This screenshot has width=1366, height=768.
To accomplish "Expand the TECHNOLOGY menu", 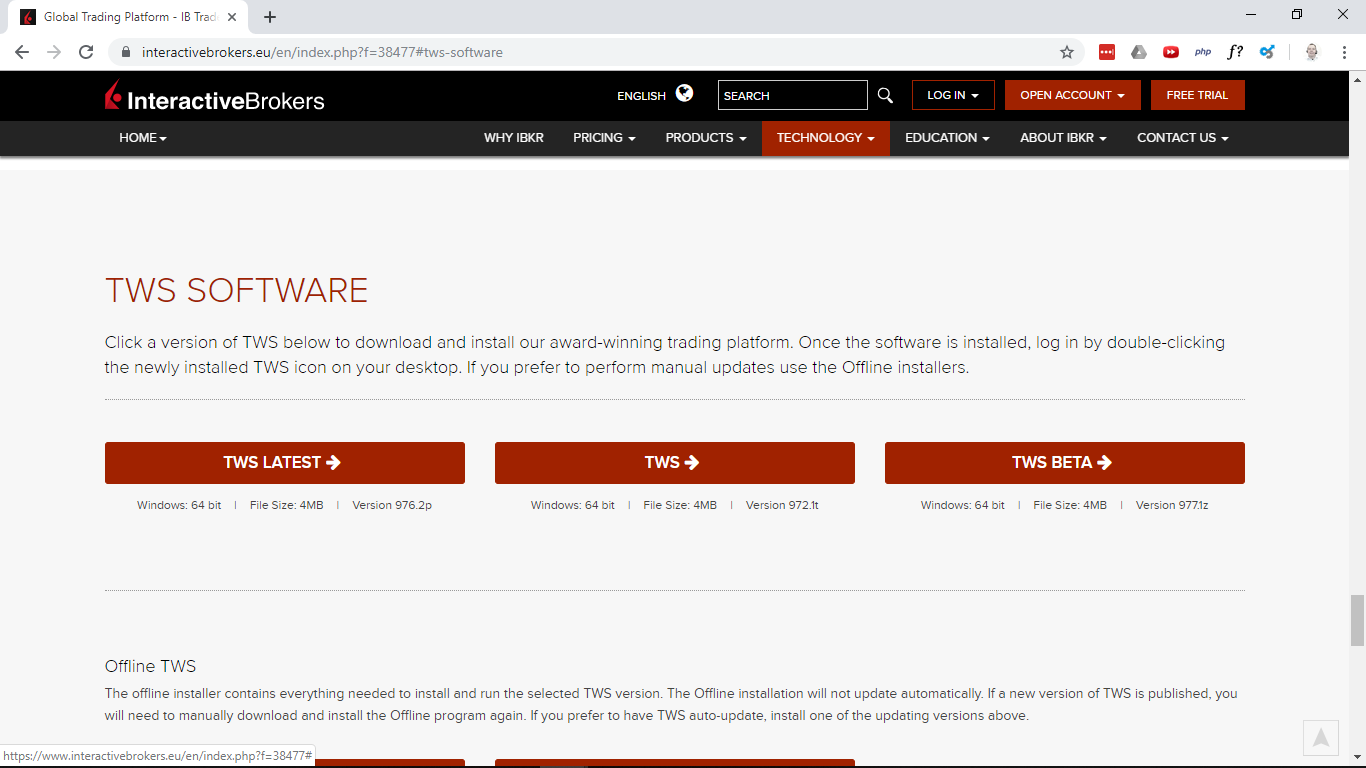I will [826, 138].
